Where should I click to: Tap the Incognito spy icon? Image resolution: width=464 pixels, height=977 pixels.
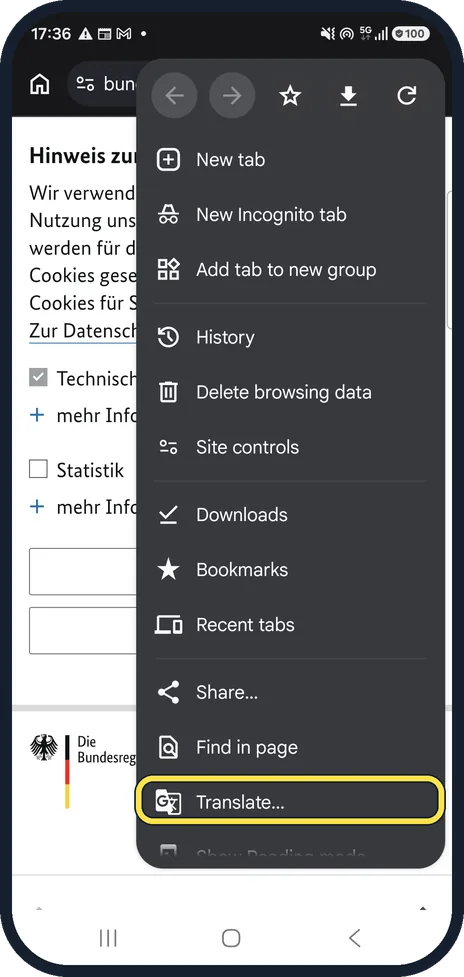[168, 215]
